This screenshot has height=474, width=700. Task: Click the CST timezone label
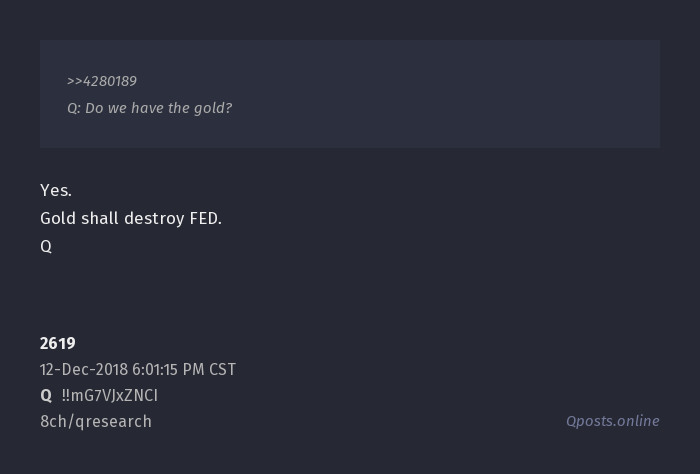222,369
